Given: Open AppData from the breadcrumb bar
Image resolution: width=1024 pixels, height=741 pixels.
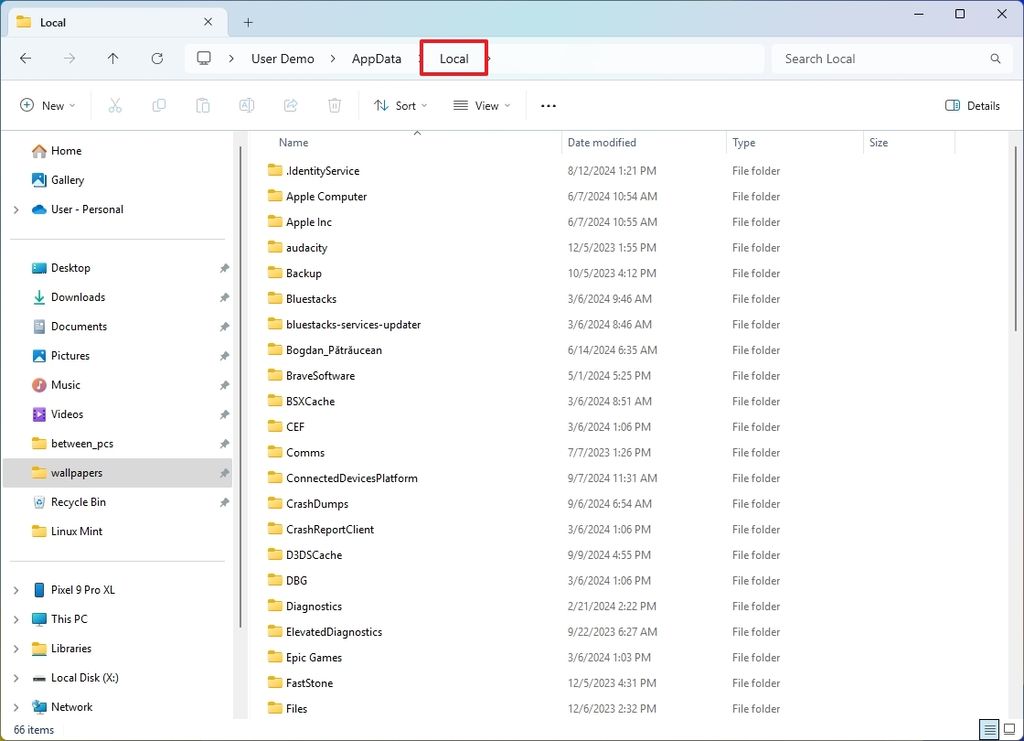Looking at the screenshot, I should tap(377, 59).
